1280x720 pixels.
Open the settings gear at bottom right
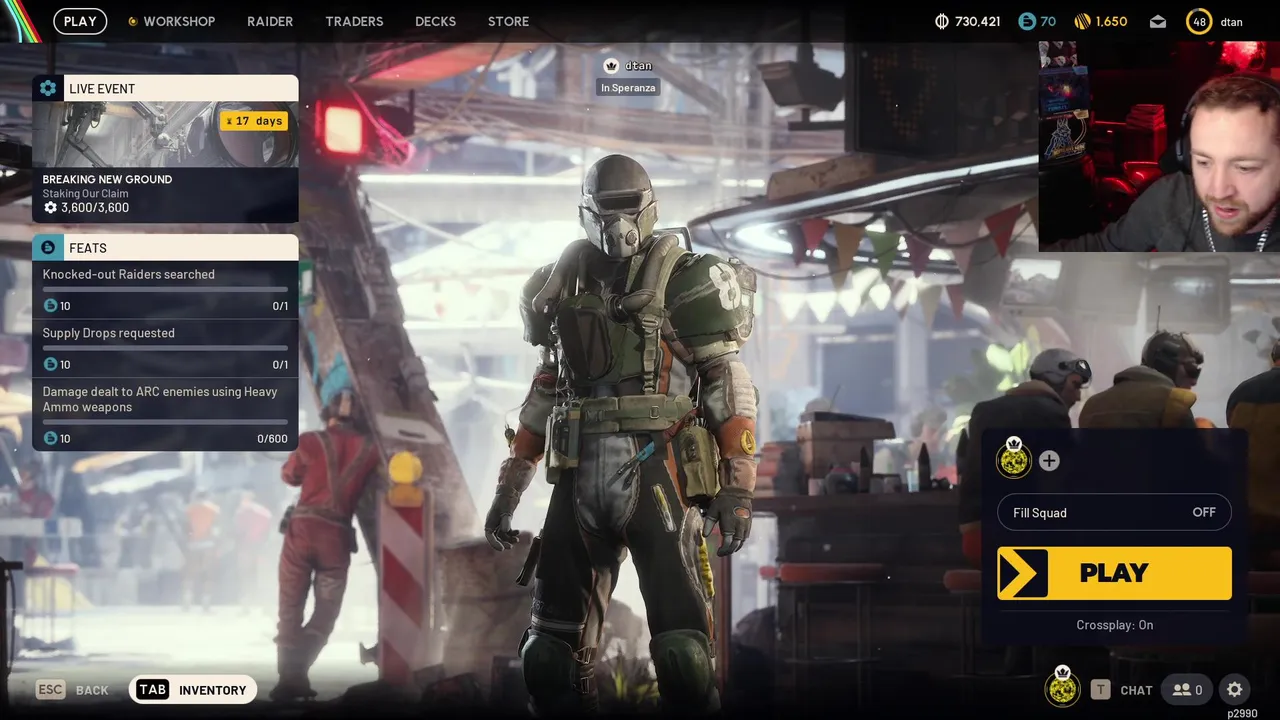tap(1235, 689)
